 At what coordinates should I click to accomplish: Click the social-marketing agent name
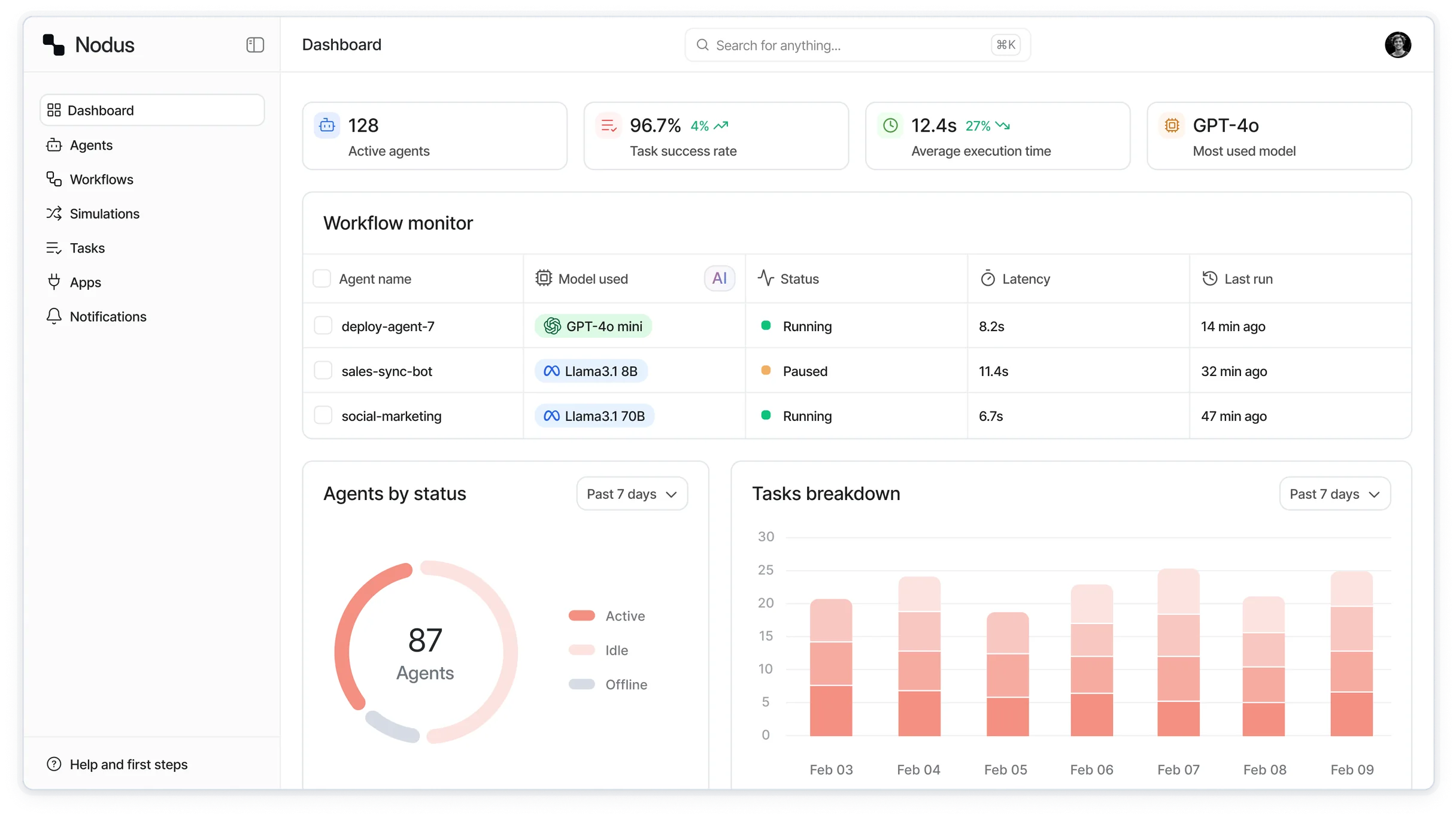coord(392,416)
